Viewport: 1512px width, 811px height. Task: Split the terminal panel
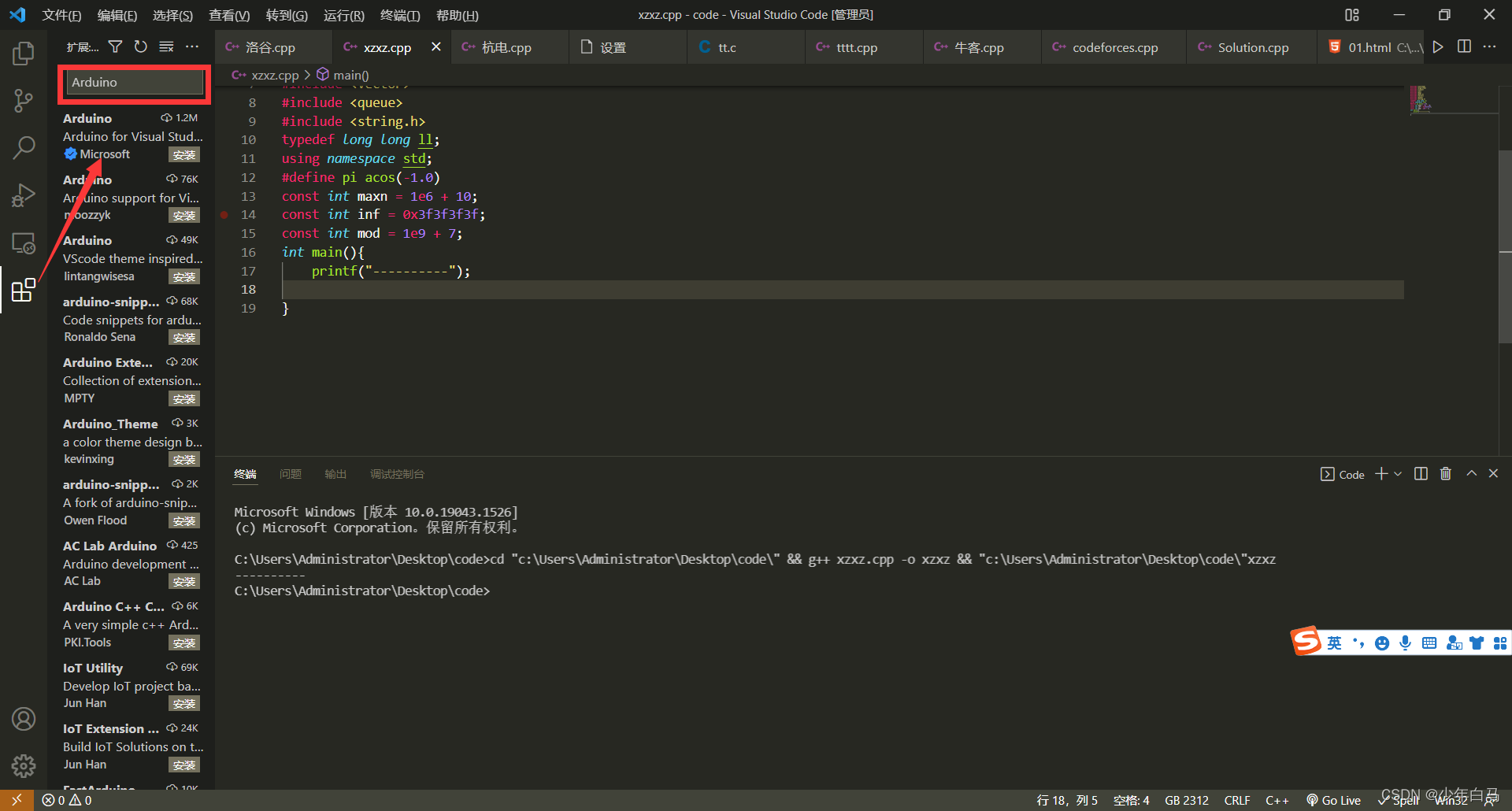1421,474
